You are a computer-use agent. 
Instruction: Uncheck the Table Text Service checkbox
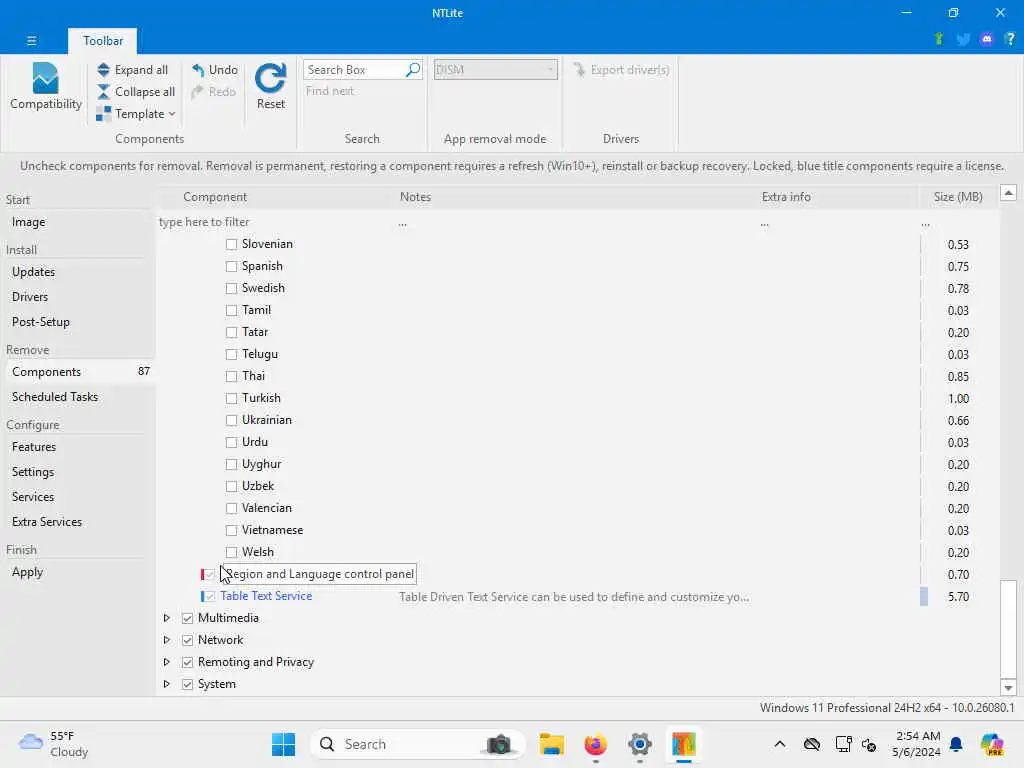pos(210,596)
